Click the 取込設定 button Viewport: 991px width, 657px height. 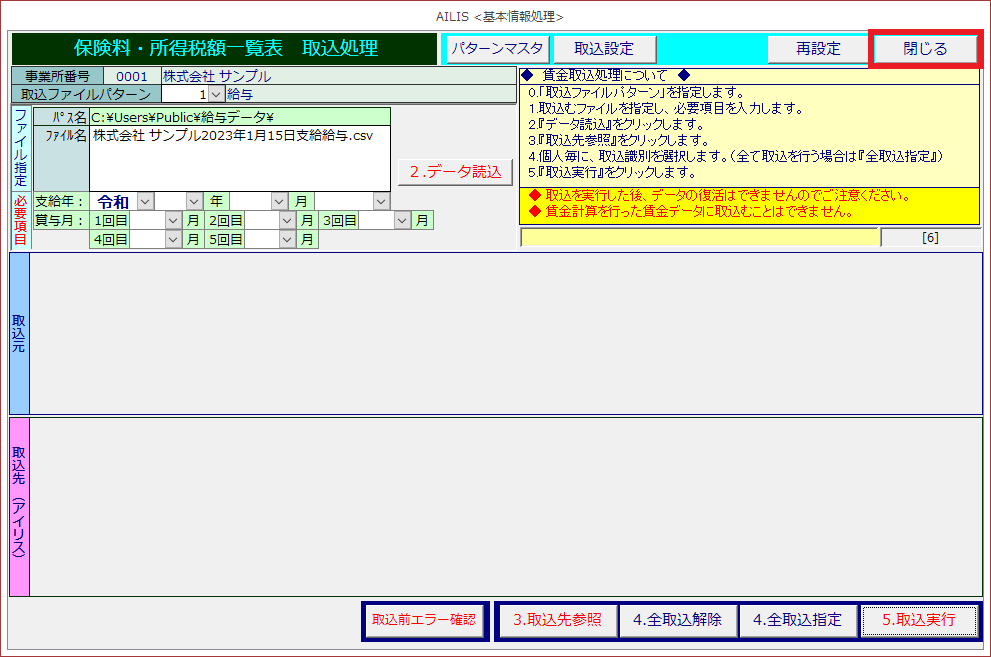pos(603,49)
